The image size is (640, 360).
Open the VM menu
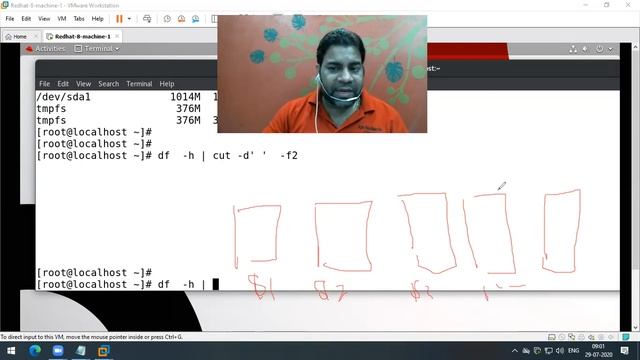(62, 19)
